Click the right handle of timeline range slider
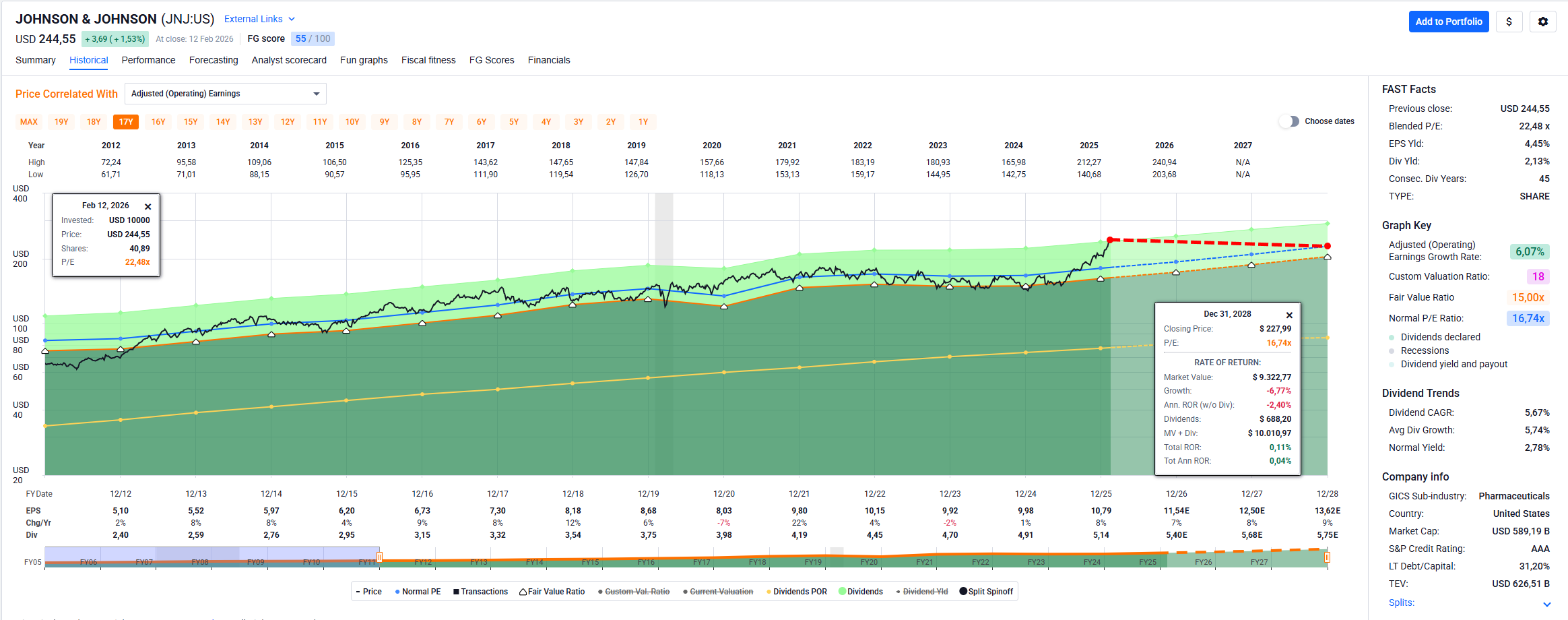The width and height of the screenshot is (1568, 620). (x=1327, y=557)
